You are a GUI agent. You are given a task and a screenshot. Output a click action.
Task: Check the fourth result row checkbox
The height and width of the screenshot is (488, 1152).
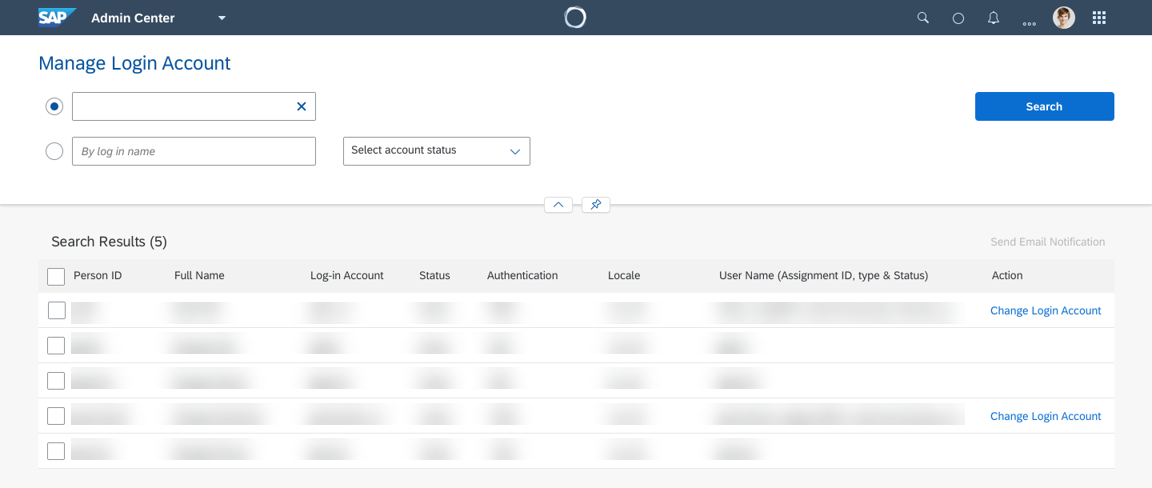(56, 416)
